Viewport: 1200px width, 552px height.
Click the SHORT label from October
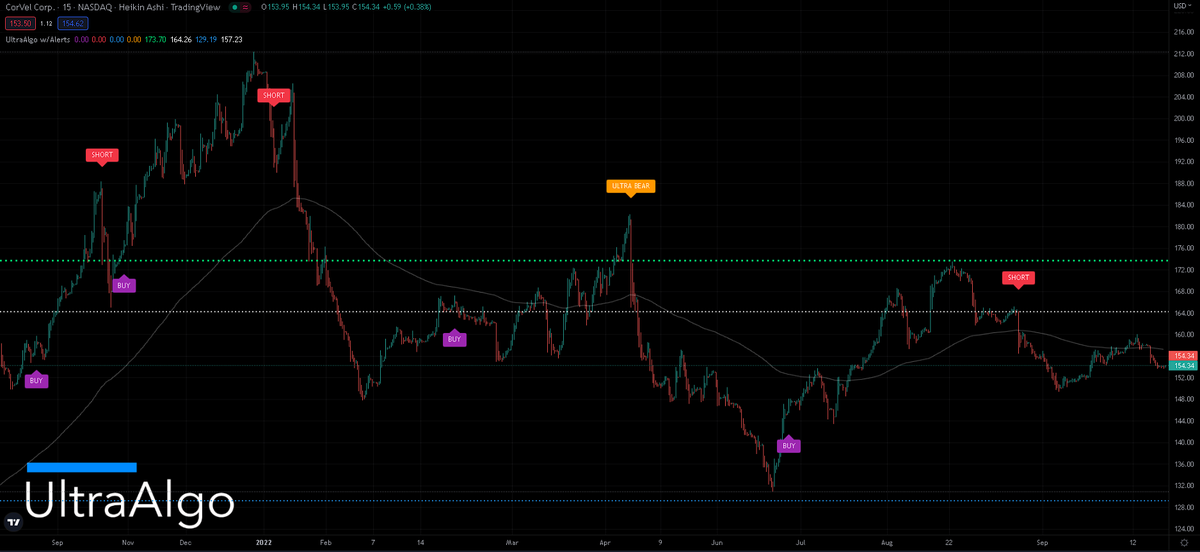point(101,155)
